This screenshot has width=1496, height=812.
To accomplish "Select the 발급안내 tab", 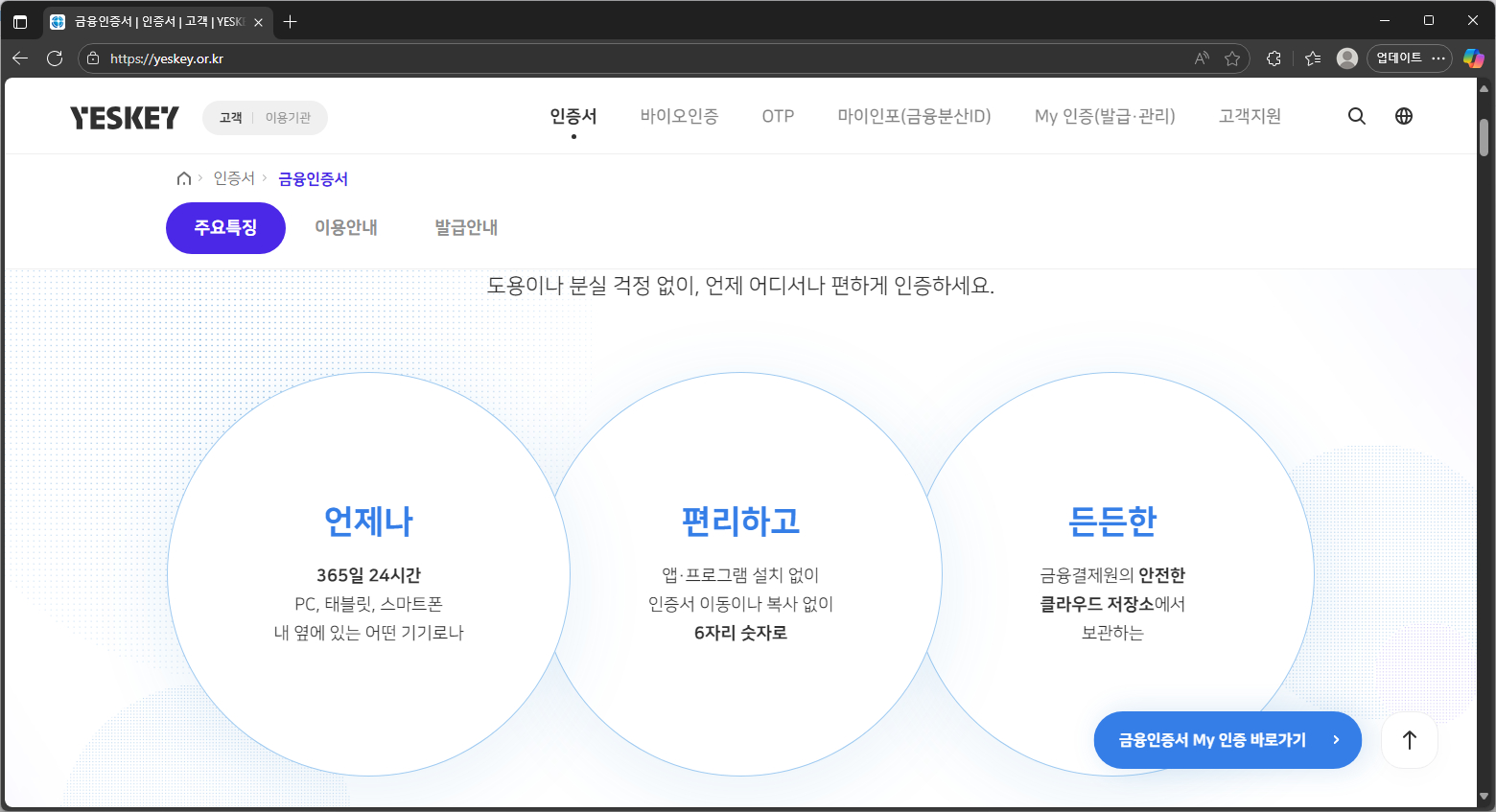I will pos(465,227).
